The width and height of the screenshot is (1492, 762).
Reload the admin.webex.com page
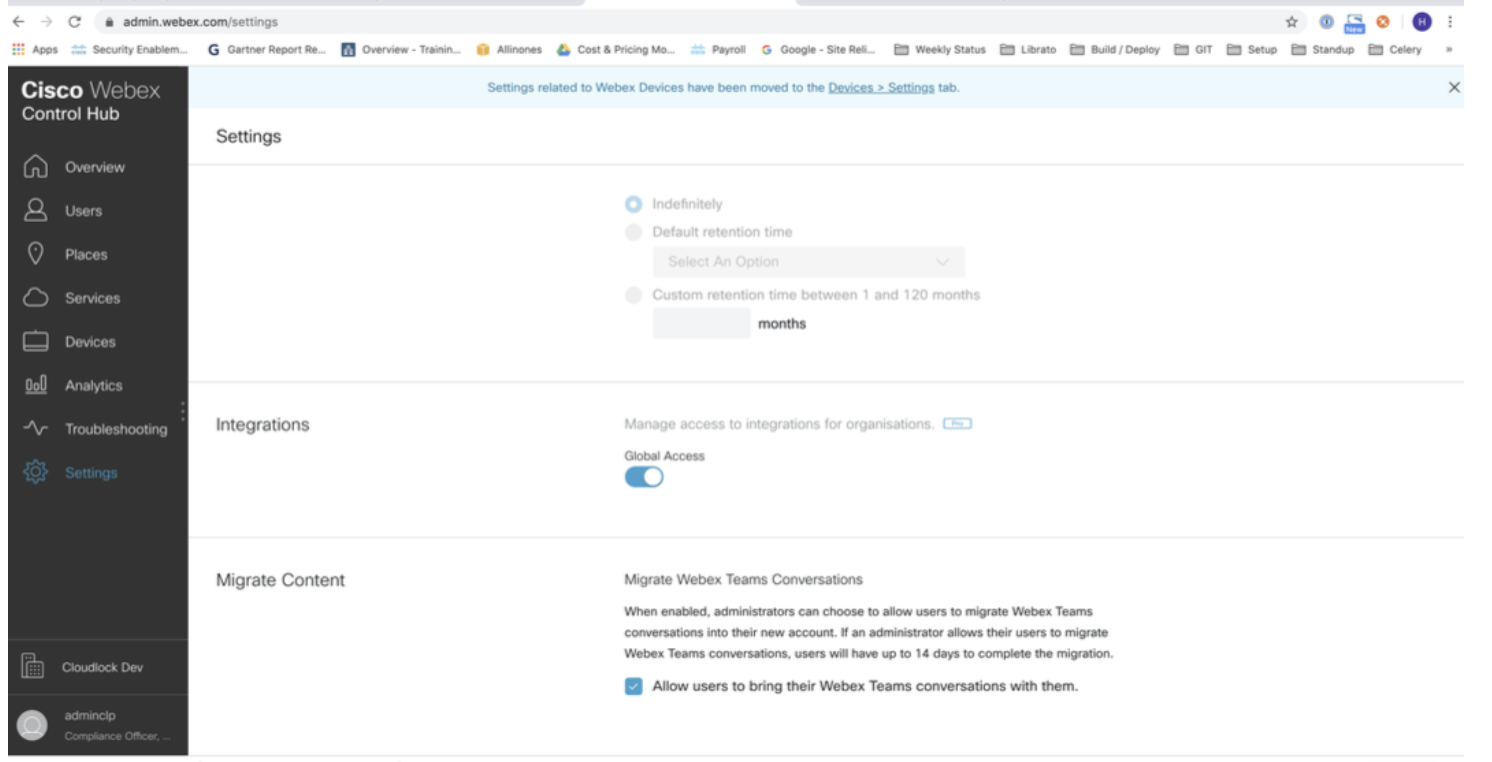click(x=74, y=21)
